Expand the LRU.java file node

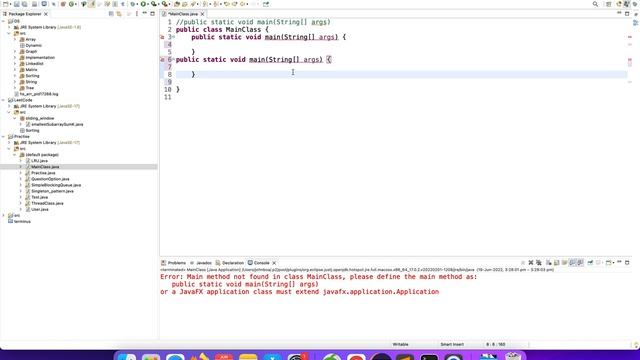21,161
